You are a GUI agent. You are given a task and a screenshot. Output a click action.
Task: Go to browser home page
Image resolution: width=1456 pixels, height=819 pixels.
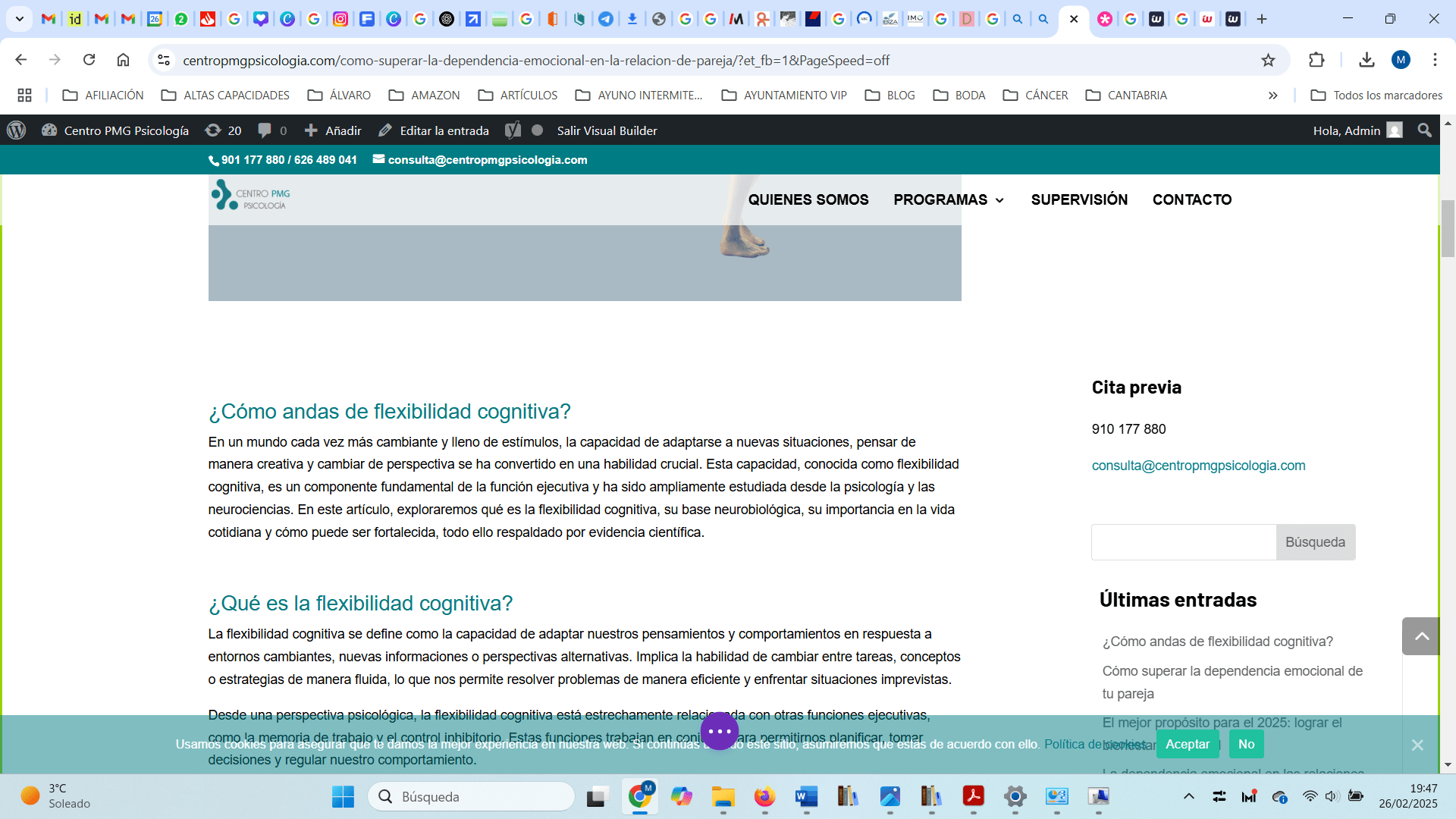pyautogui.click(x=123, y=60)
